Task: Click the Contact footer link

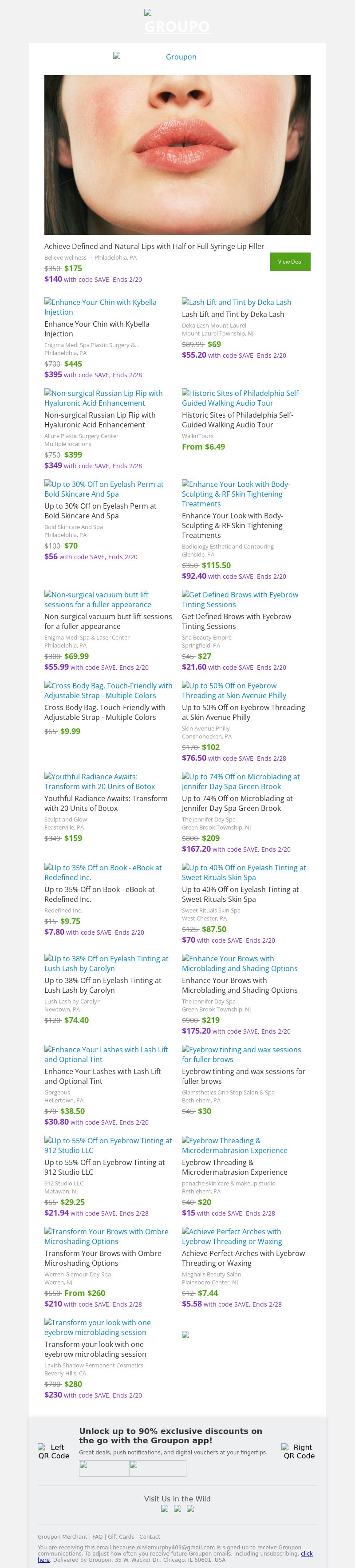Action: click(149, 1536)
